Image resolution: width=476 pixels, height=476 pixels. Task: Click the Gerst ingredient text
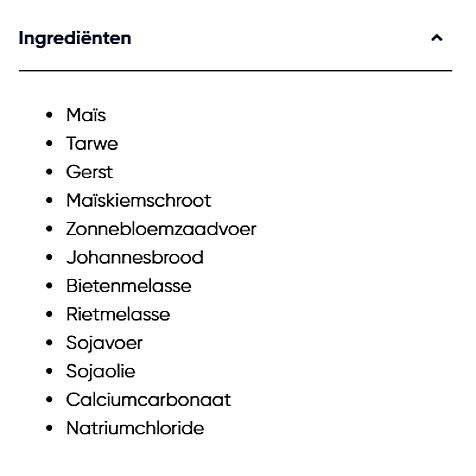[x=89, y=172]
